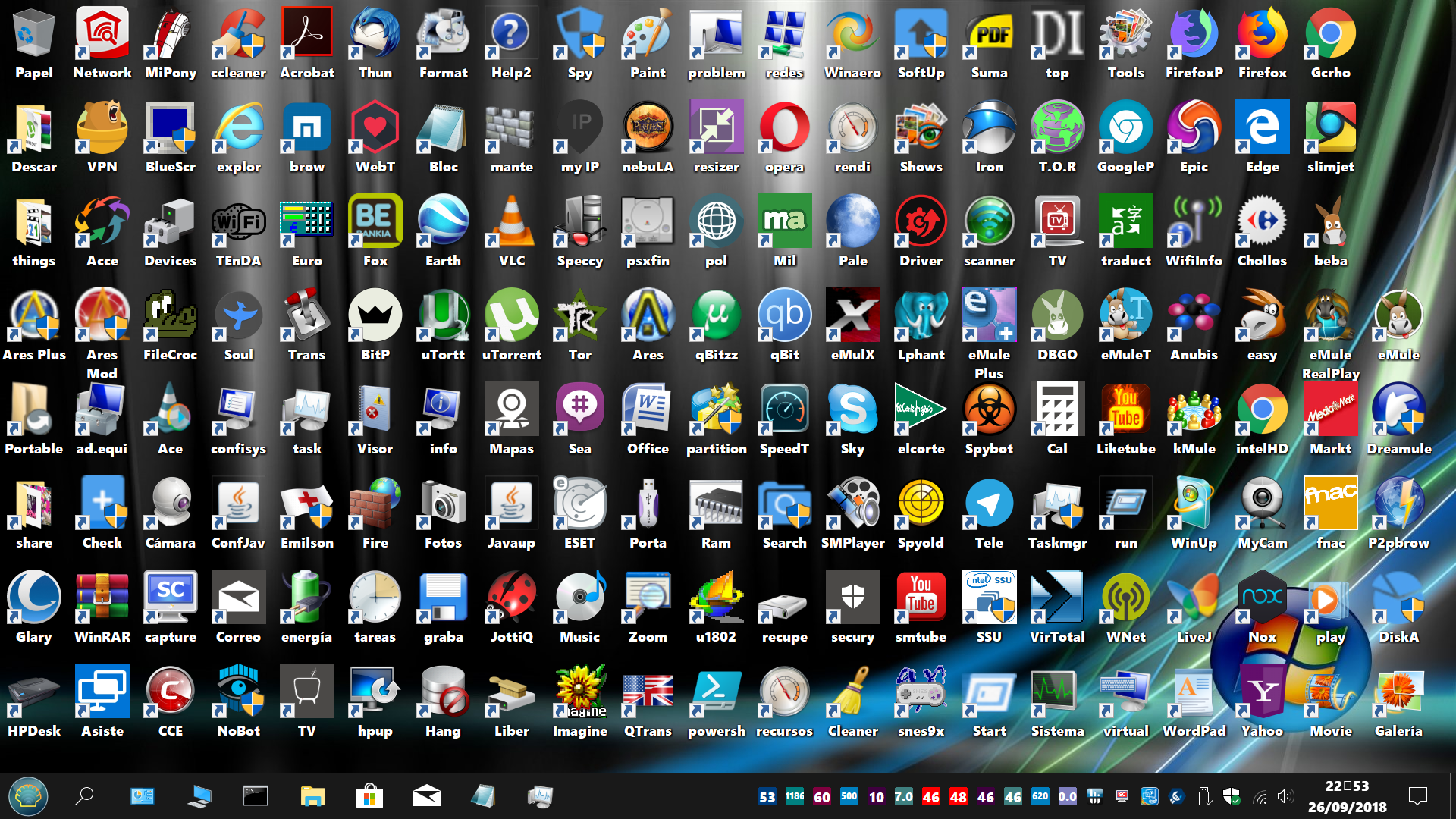Open the Office Word shortcut
This screenshot has height=819, width=1456.
(648, 419)
